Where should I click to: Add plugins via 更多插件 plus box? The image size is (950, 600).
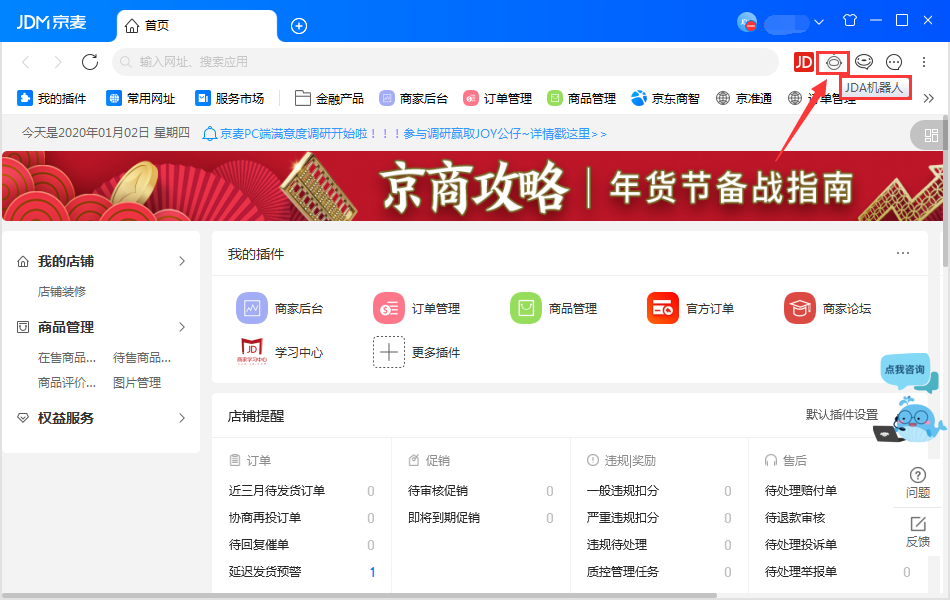388,352
